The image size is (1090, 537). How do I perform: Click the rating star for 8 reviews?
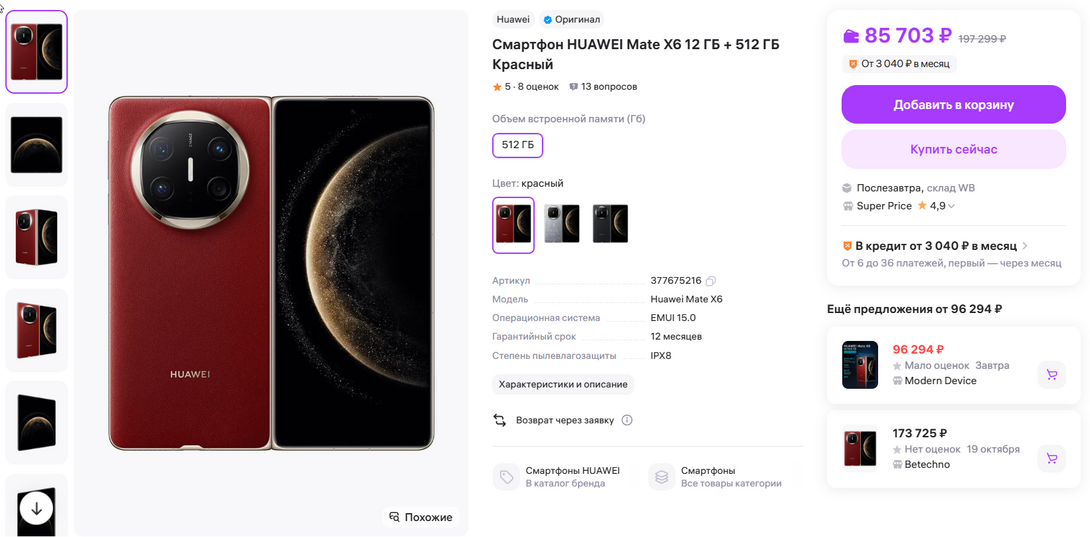(497, 87)
